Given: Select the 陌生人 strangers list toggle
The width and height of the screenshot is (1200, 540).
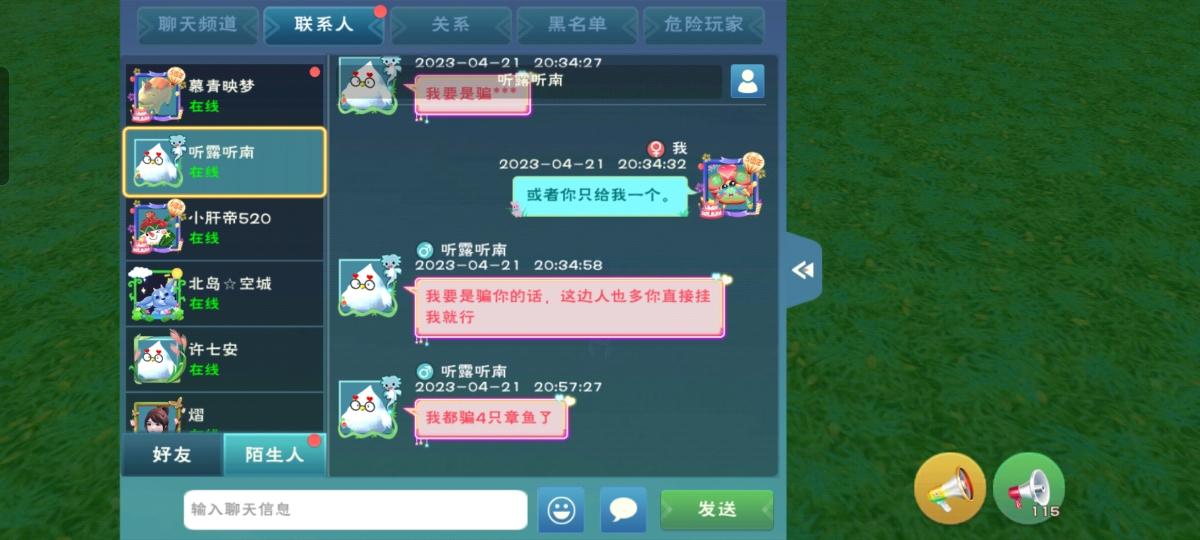Looking at the screenshot, I should (x=275, y=455).
